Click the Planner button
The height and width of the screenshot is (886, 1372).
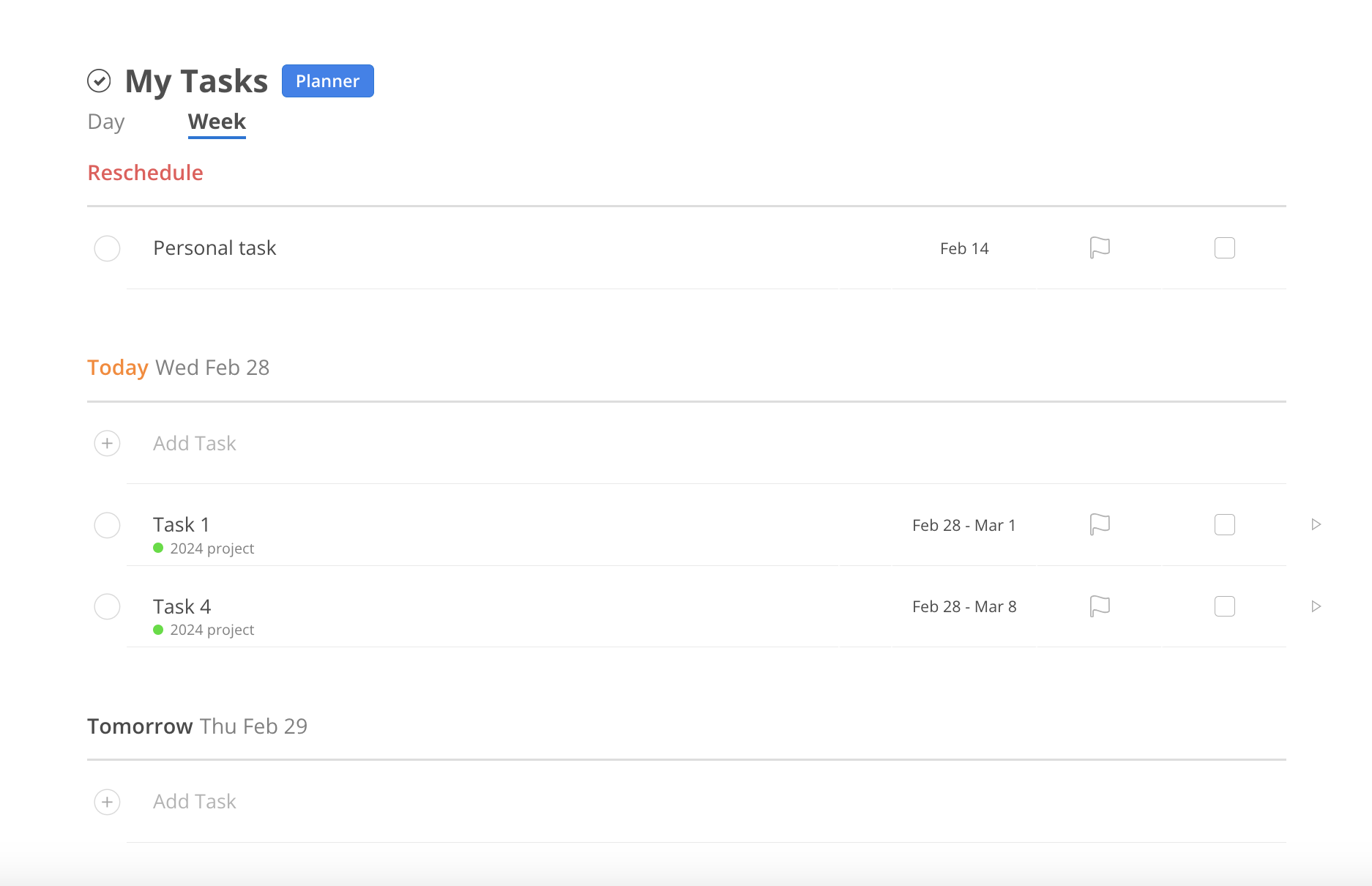[327, 81]
